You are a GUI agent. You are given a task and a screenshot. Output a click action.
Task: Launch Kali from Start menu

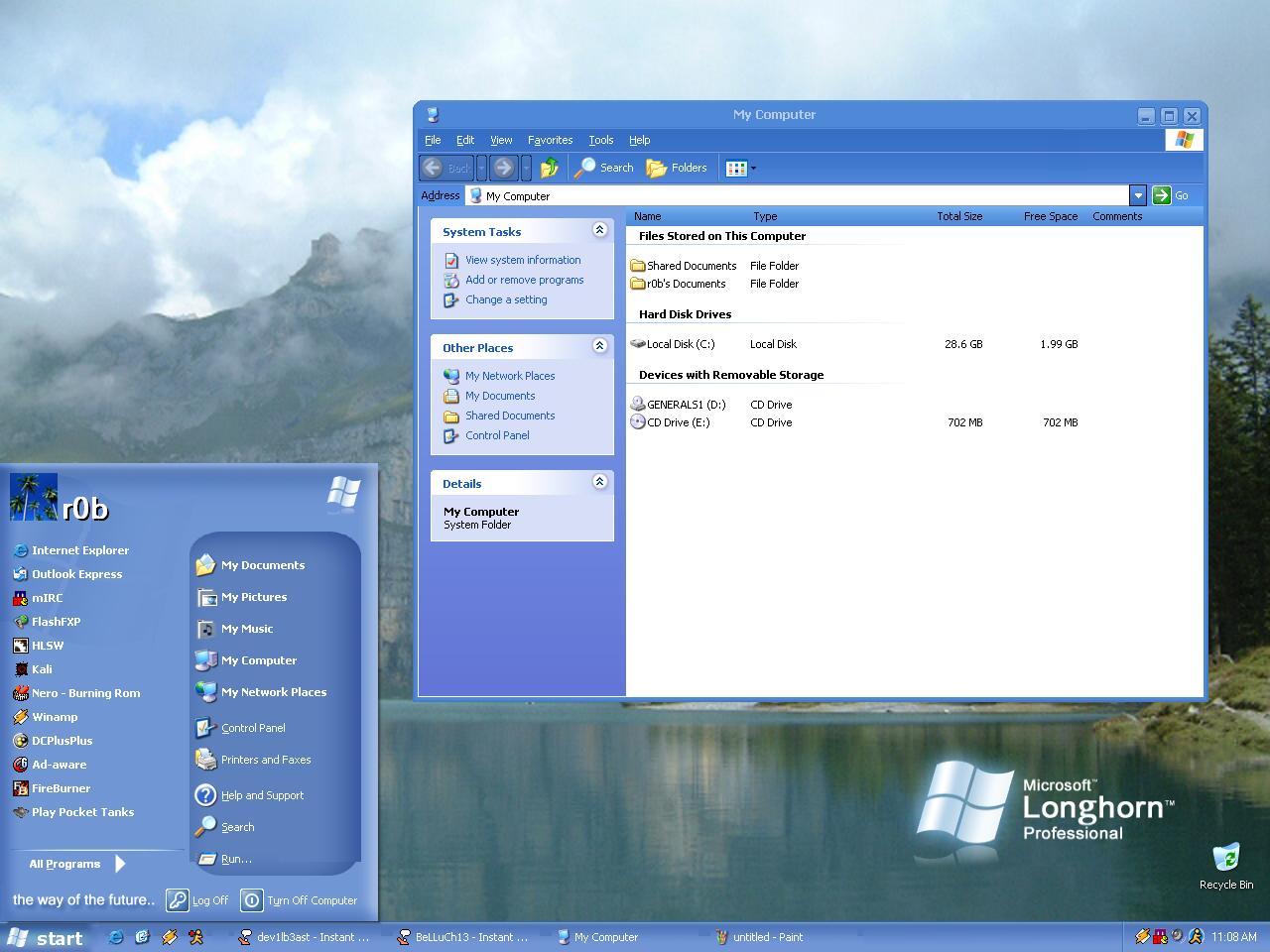(x=33, y=669)
